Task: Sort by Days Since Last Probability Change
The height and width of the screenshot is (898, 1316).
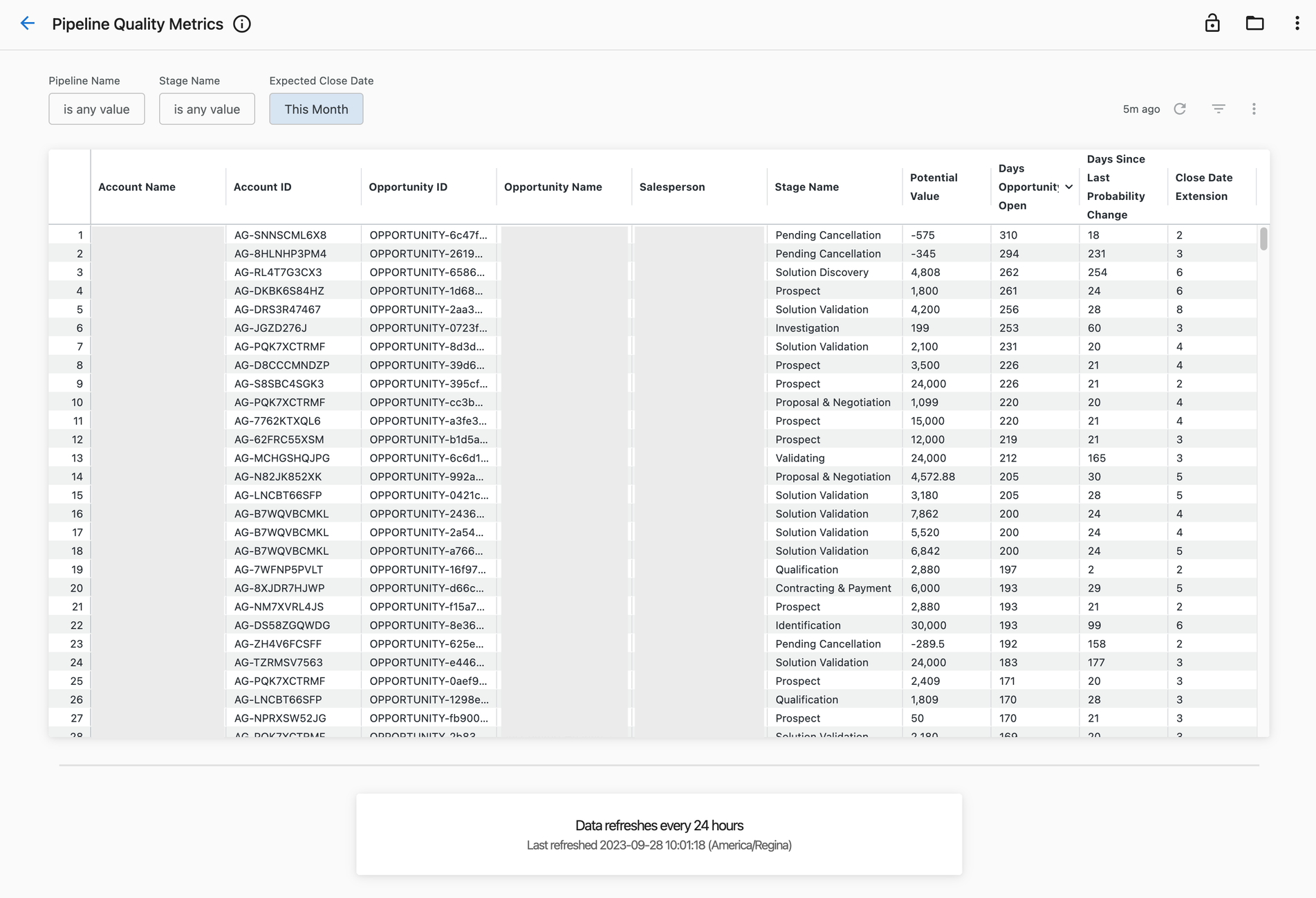Action: [x=1115, y=187]
